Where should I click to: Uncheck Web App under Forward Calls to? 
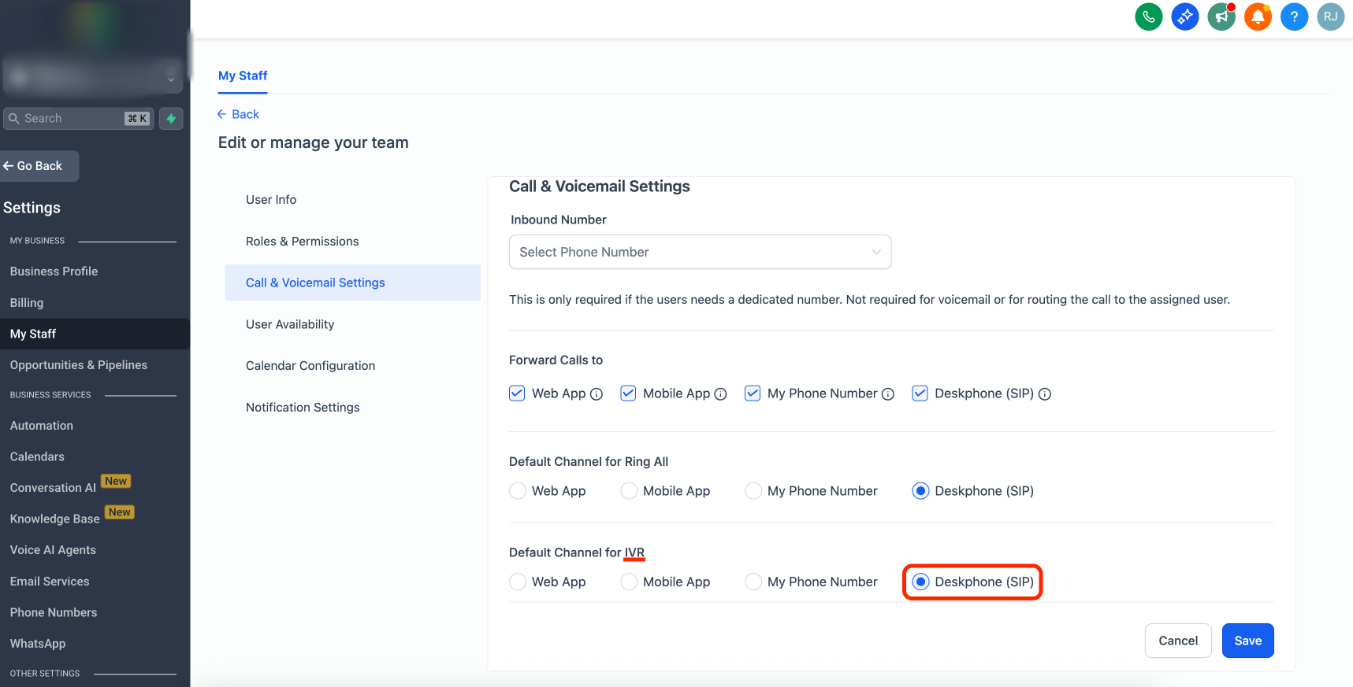517,393
